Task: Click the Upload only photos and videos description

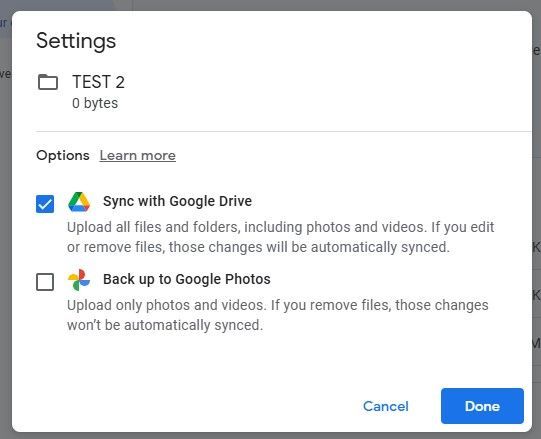Action: click(278, 315)
